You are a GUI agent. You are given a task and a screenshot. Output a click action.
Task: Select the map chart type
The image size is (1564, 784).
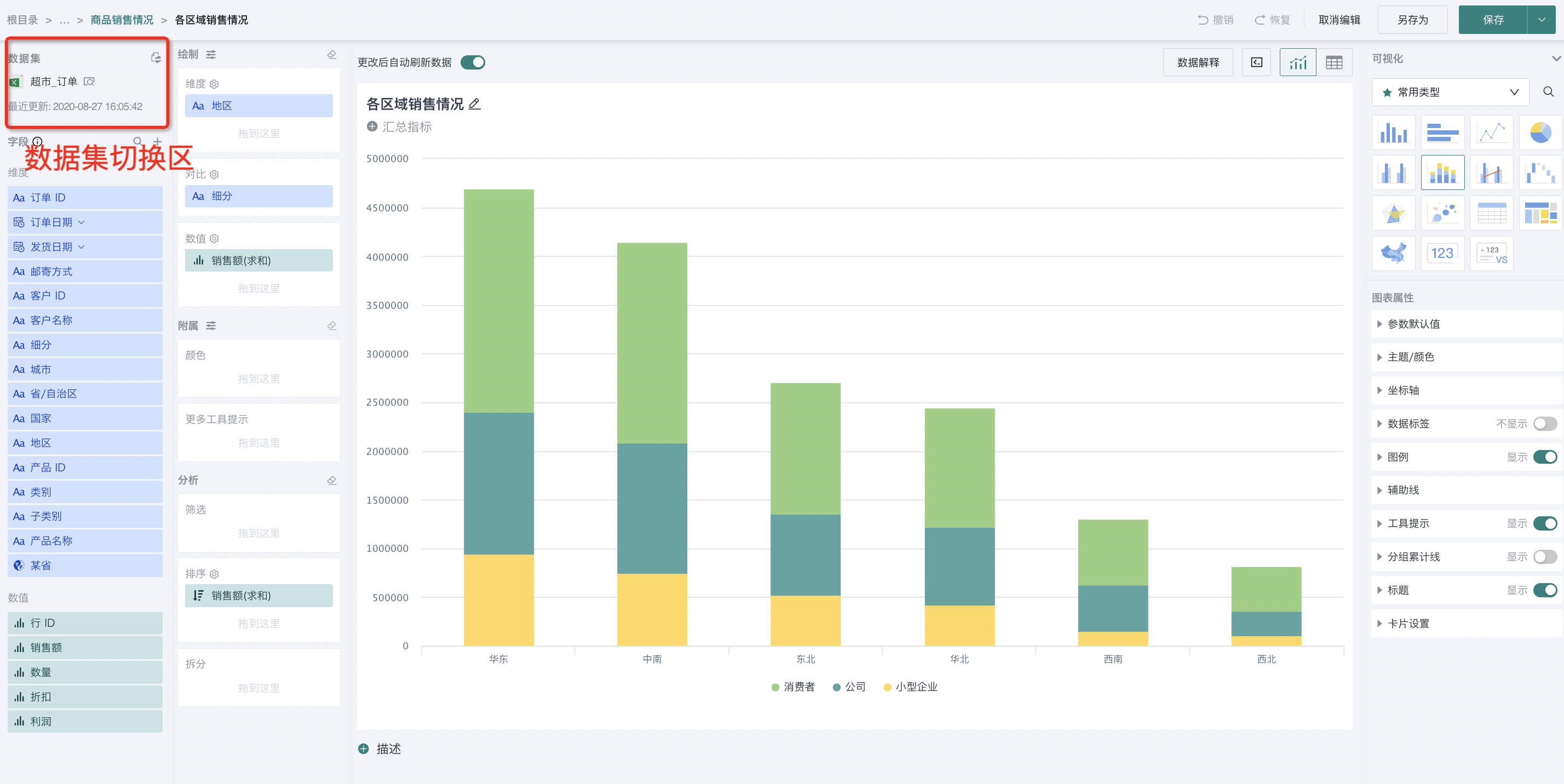[x=1393, y=253]
